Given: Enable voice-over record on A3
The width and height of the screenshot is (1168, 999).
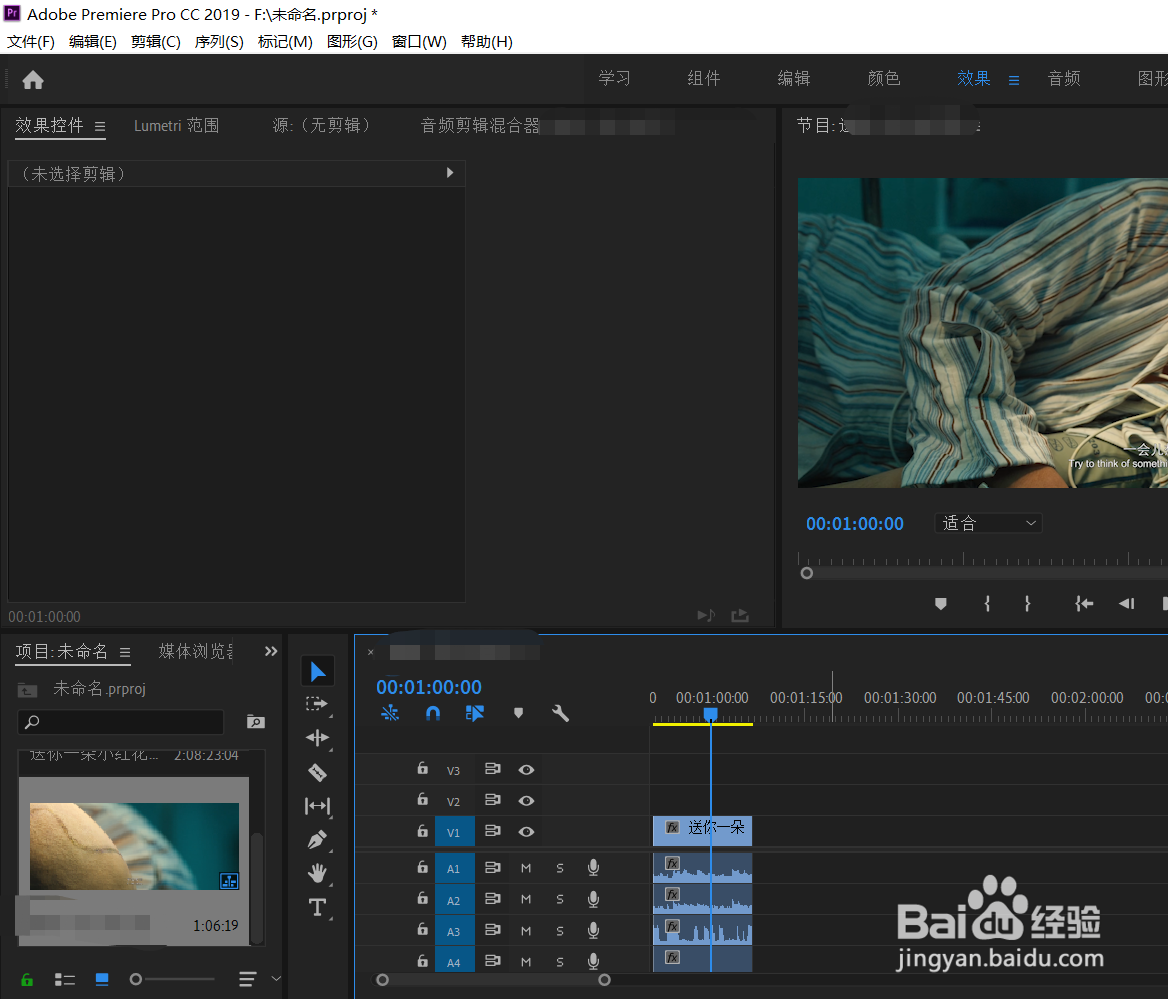Looking at the screenshot, I should pyautogui.click(x=593, y=930).
